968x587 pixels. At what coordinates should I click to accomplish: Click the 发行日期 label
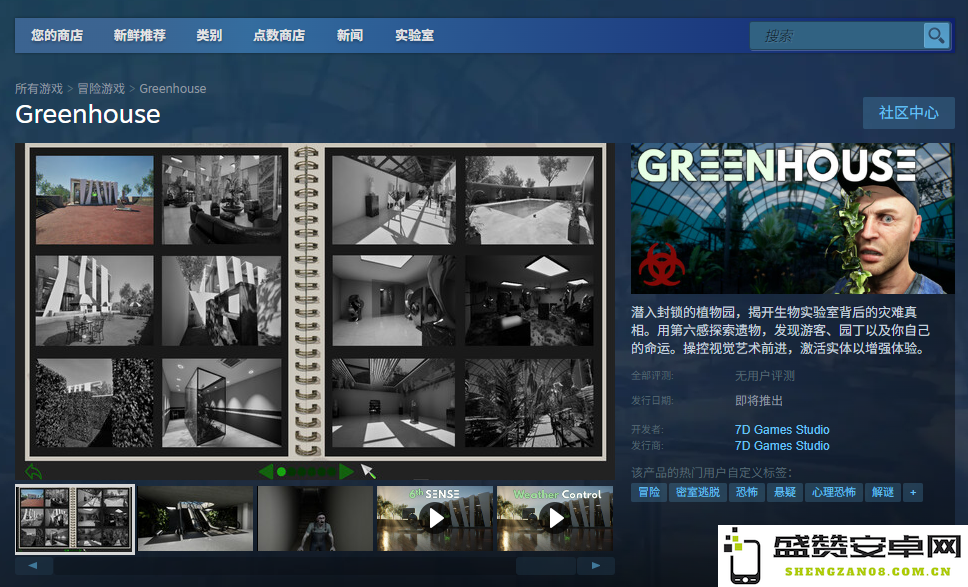pos(653,401)
